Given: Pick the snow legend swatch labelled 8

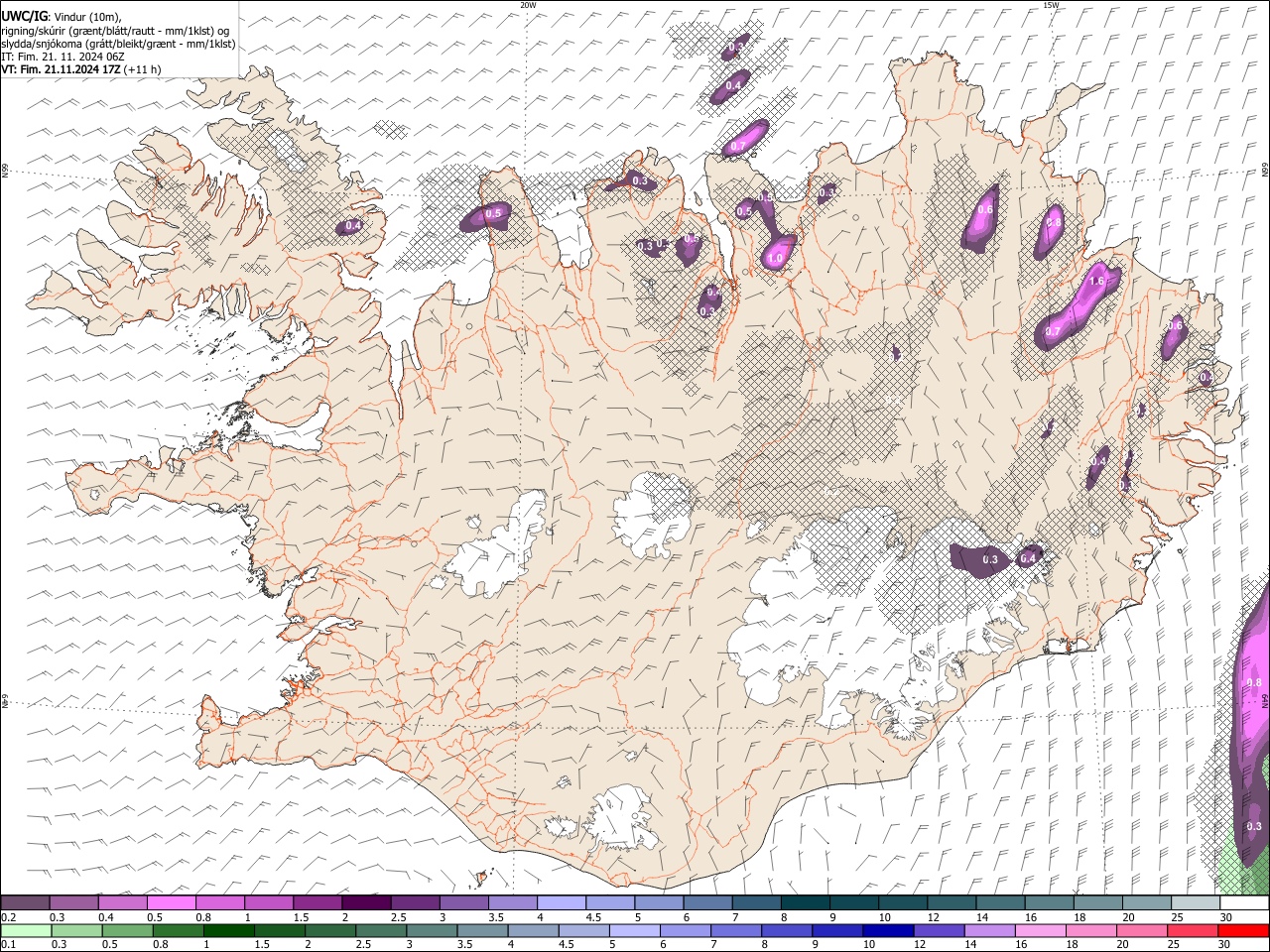Looking at the screenshot, I should tap(806, 902).
